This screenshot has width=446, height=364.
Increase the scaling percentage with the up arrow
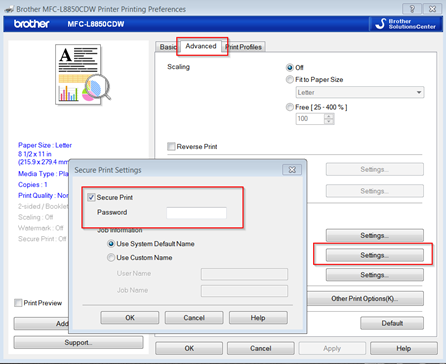point(329,116)
